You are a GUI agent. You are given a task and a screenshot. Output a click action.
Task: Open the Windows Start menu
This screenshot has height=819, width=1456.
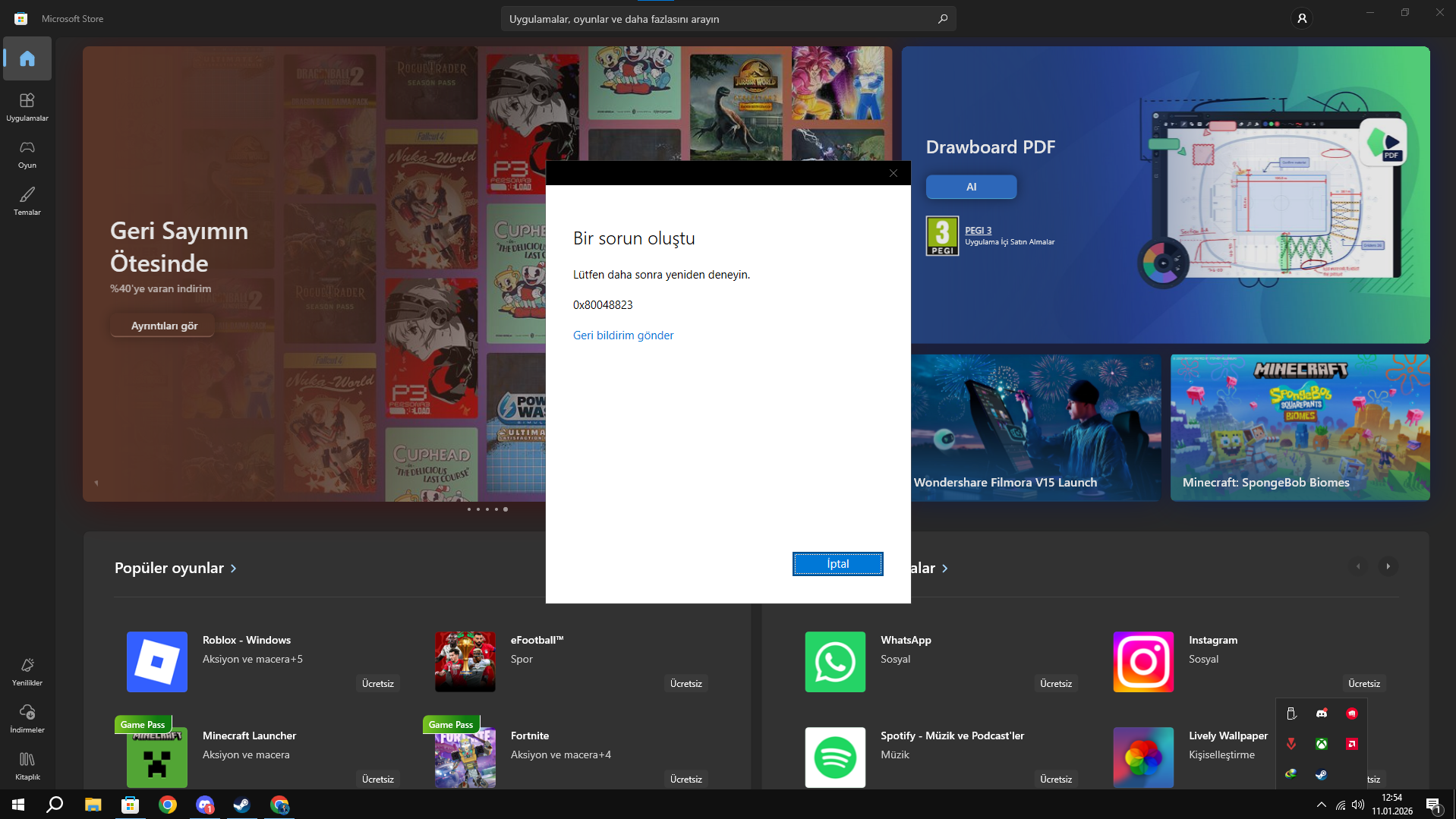pyautogui.click(x=18, y=805)
